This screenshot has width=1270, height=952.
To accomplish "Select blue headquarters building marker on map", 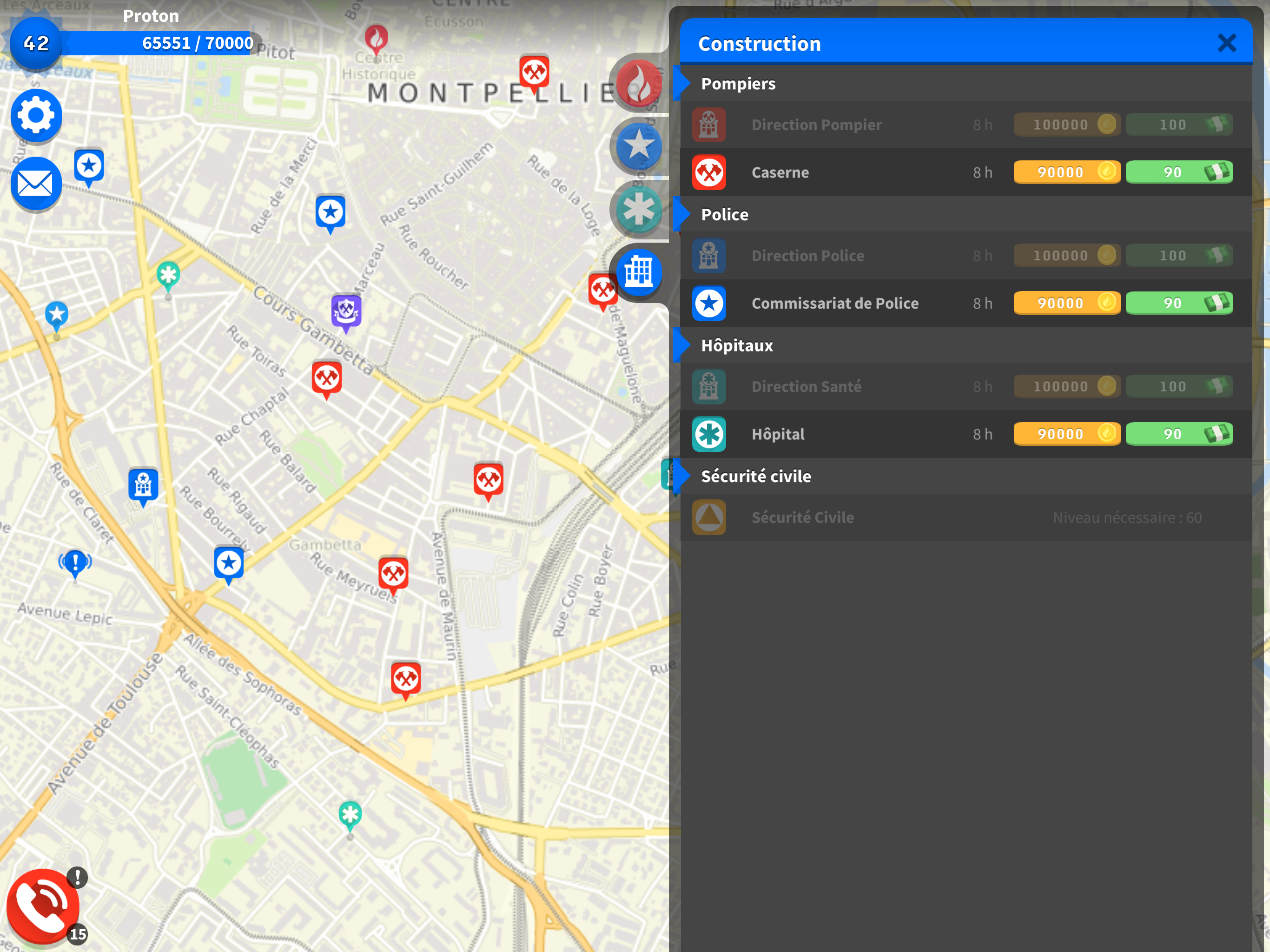I will pyautogui.click(x=143, y=486).
